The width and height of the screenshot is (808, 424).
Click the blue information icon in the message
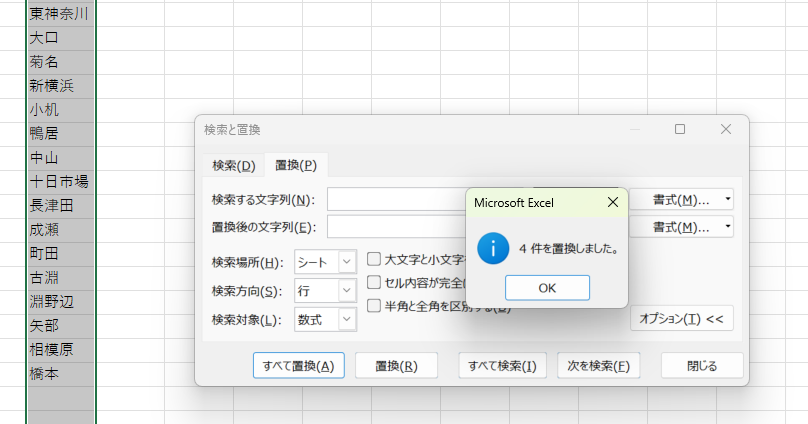493,248
